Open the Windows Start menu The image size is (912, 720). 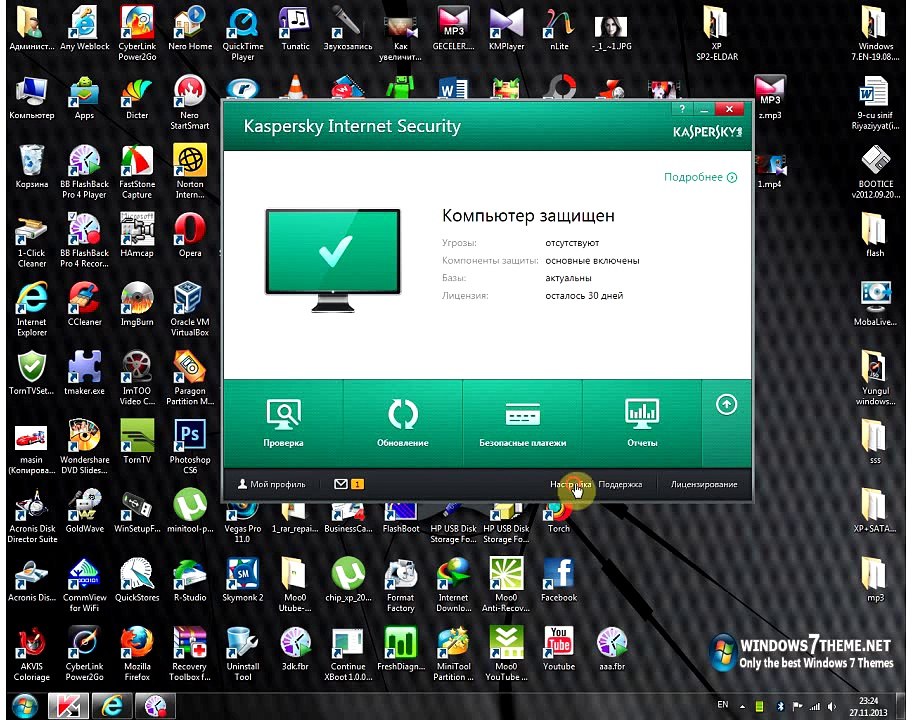[25, 706]
